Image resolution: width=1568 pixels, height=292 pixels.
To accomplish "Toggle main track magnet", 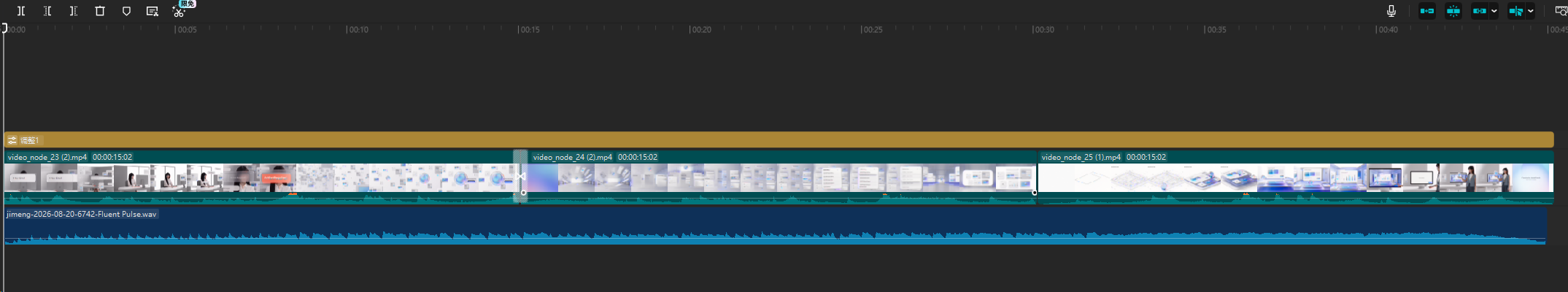I will point(1427,11).
